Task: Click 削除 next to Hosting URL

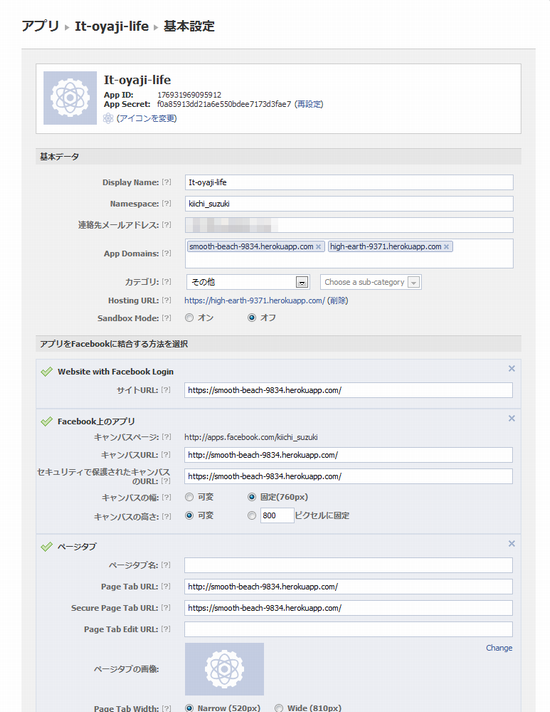Action: tap(337, 301)
